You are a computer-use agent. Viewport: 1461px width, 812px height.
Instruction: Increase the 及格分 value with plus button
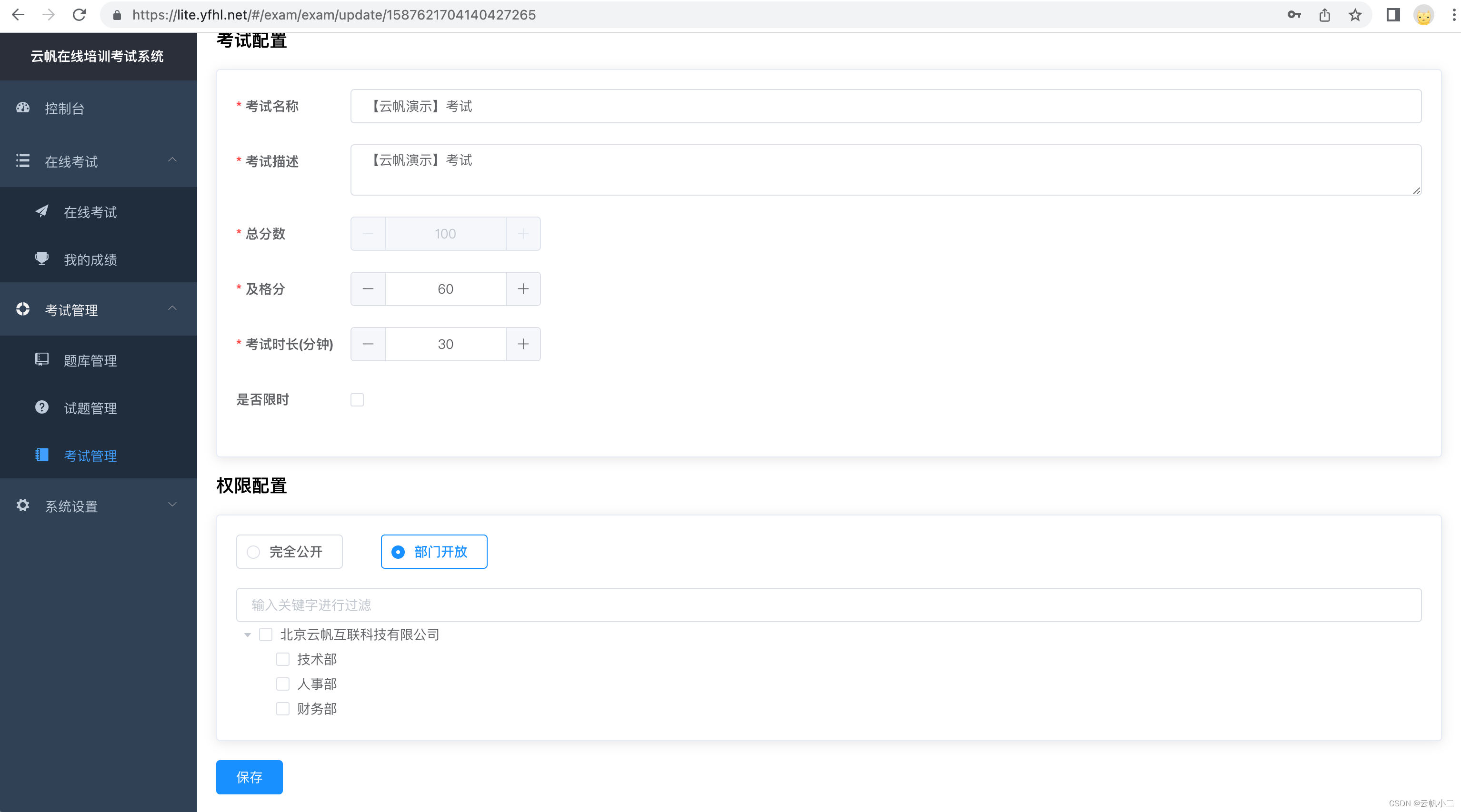click(523, 289)
